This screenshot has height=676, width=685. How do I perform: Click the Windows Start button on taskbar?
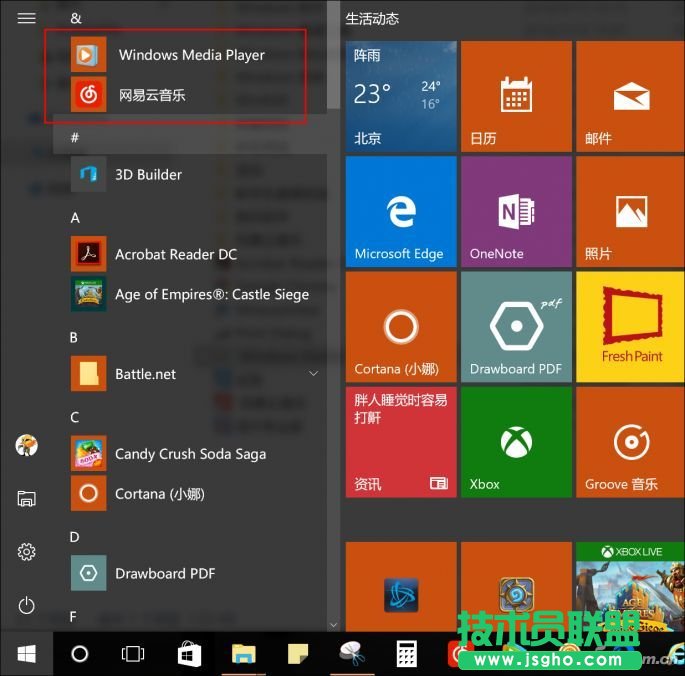(27, 654)
